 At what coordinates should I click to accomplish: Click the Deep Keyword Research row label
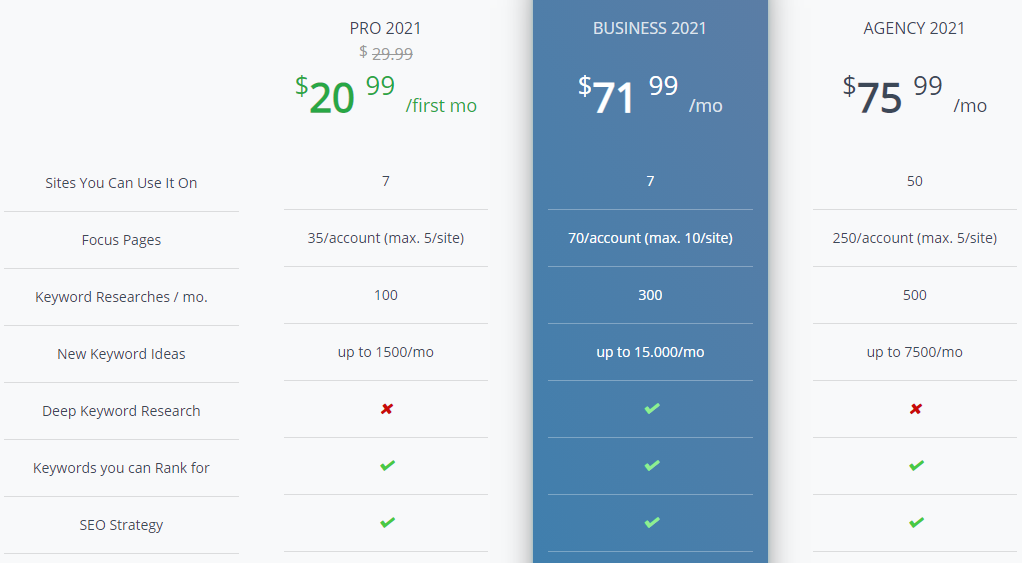point(121,411)
